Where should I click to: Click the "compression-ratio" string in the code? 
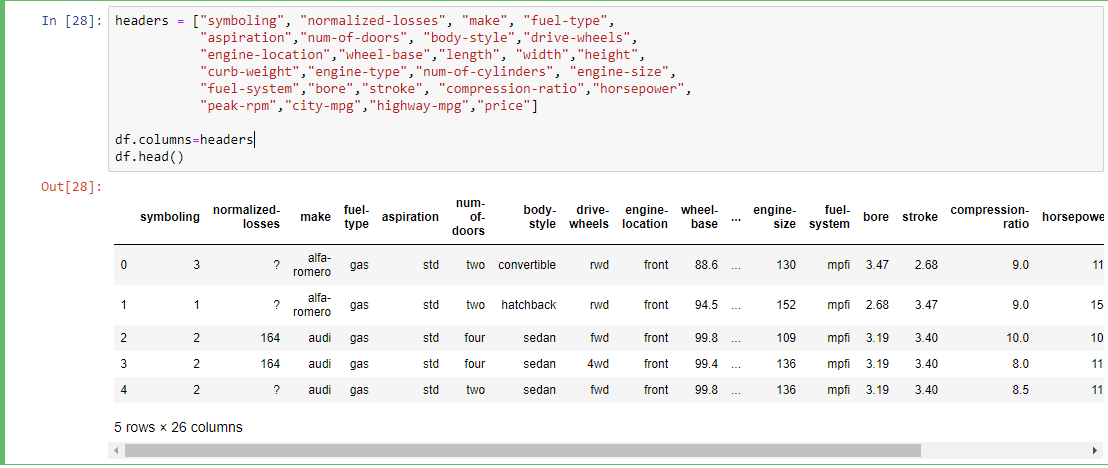512,88
